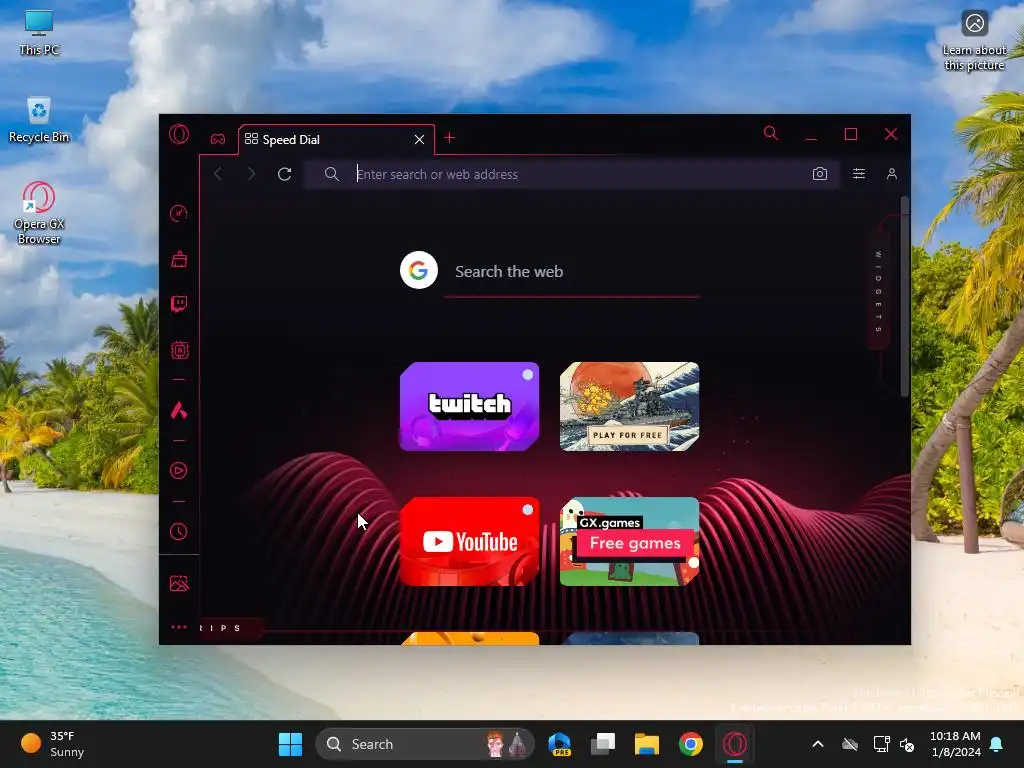This screenshot has width=1024, height=768.
Task: Click Opera GX taskbar icon
Action: coord(735,744)
